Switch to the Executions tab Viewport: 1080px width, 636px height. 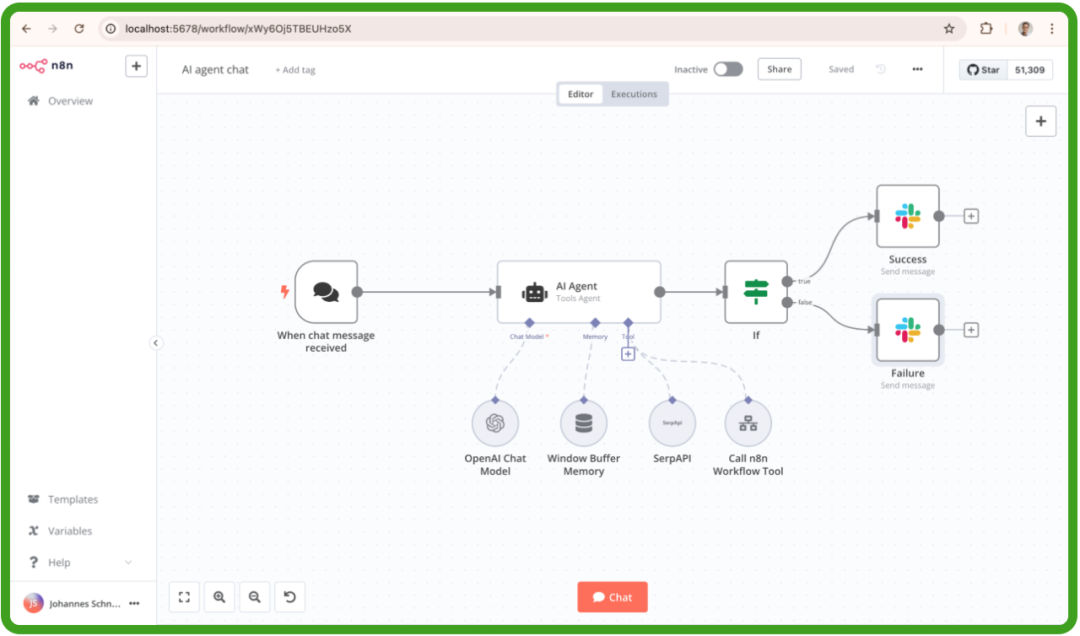[634, 94]
